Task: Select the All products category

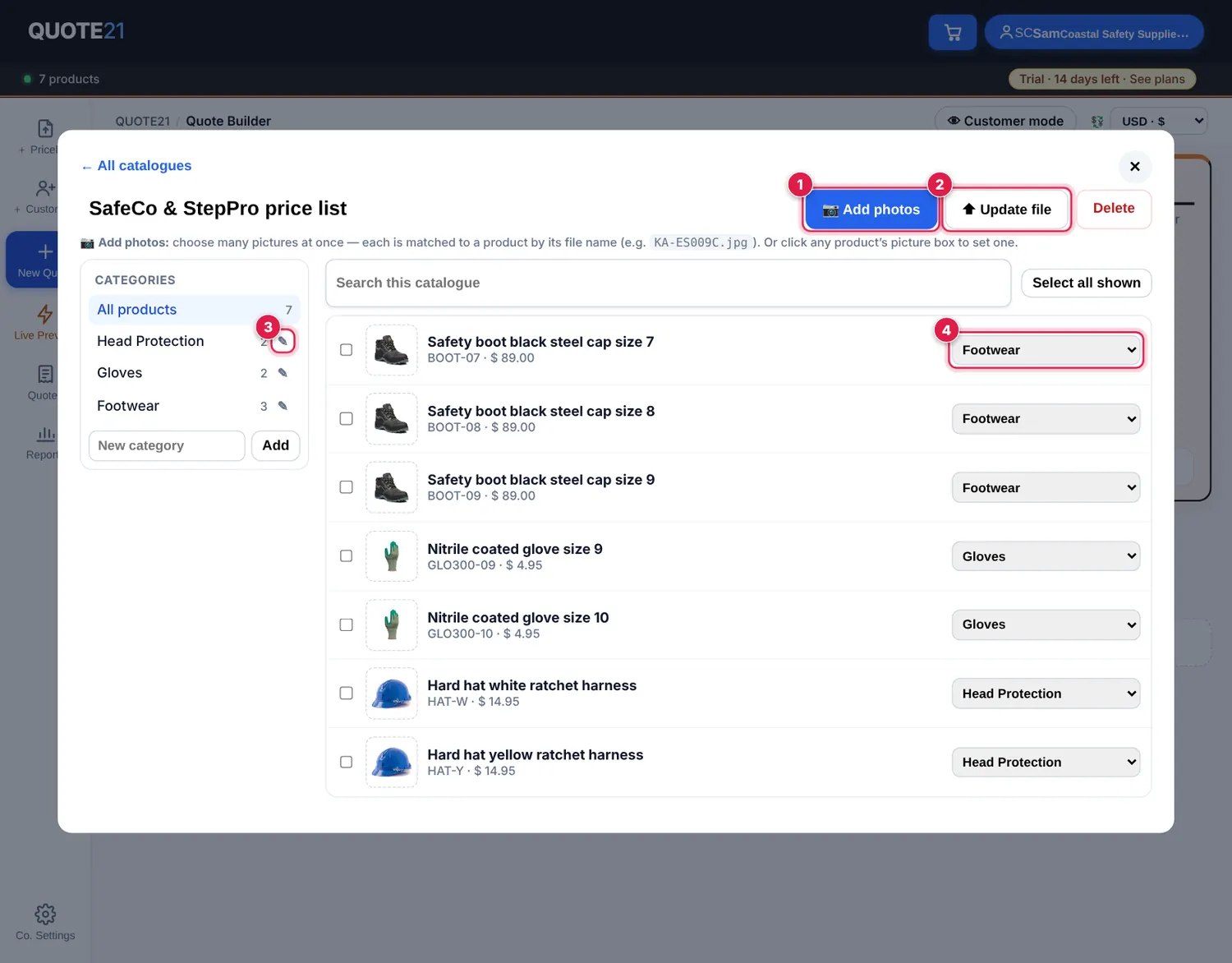Action: coord(194,310)
